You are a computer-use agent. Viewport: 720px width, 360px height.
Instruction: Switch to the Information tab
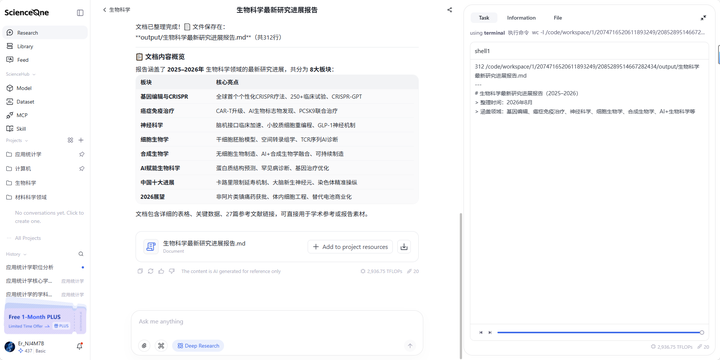pyautogui.click(x=521, y=18)
